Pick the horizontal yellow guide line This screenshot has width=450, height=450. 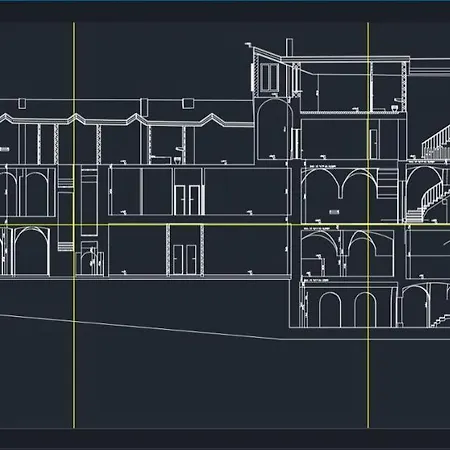225,224
